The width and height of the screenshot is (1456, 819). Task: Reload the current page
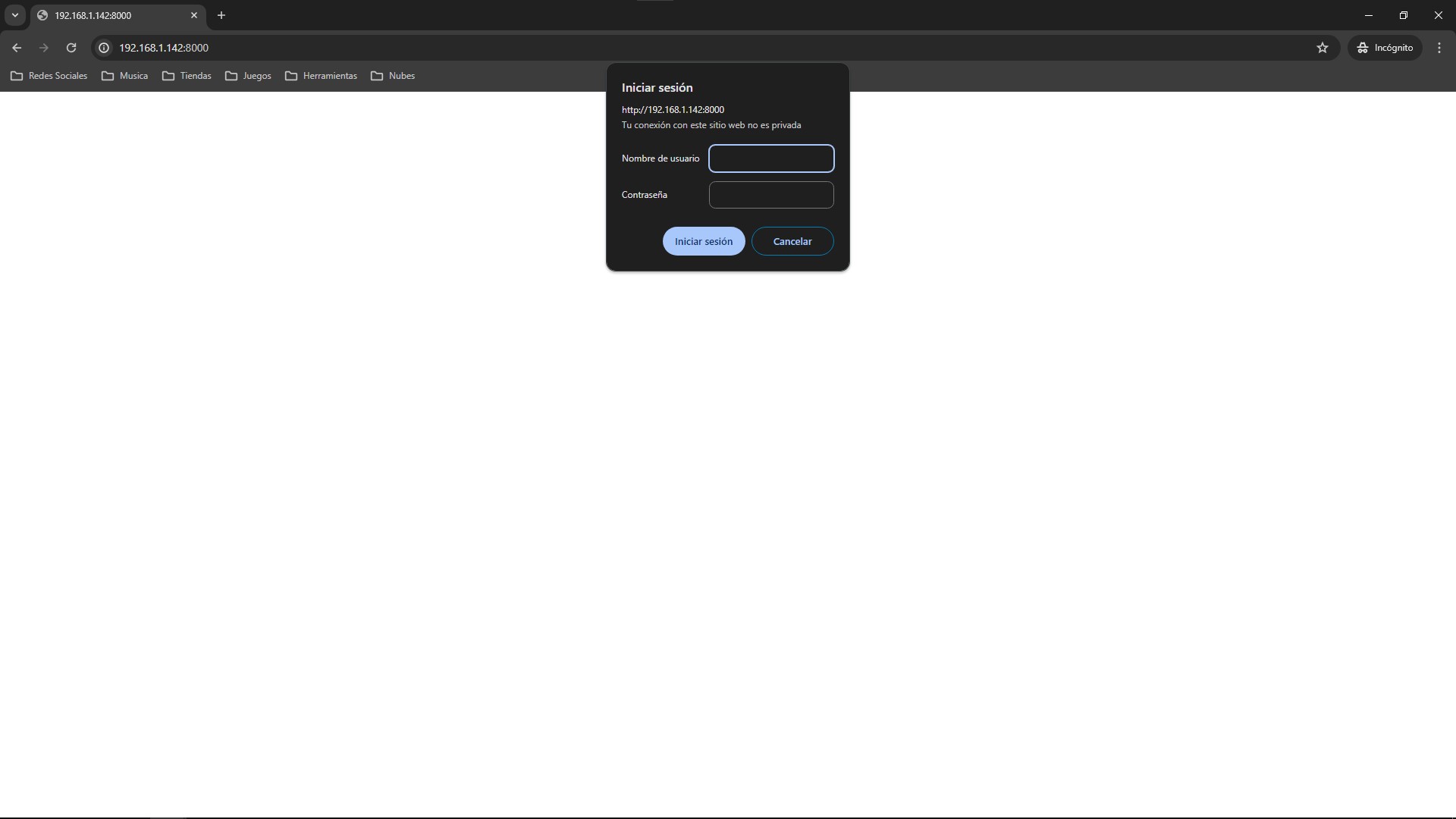tap(71, 48)
